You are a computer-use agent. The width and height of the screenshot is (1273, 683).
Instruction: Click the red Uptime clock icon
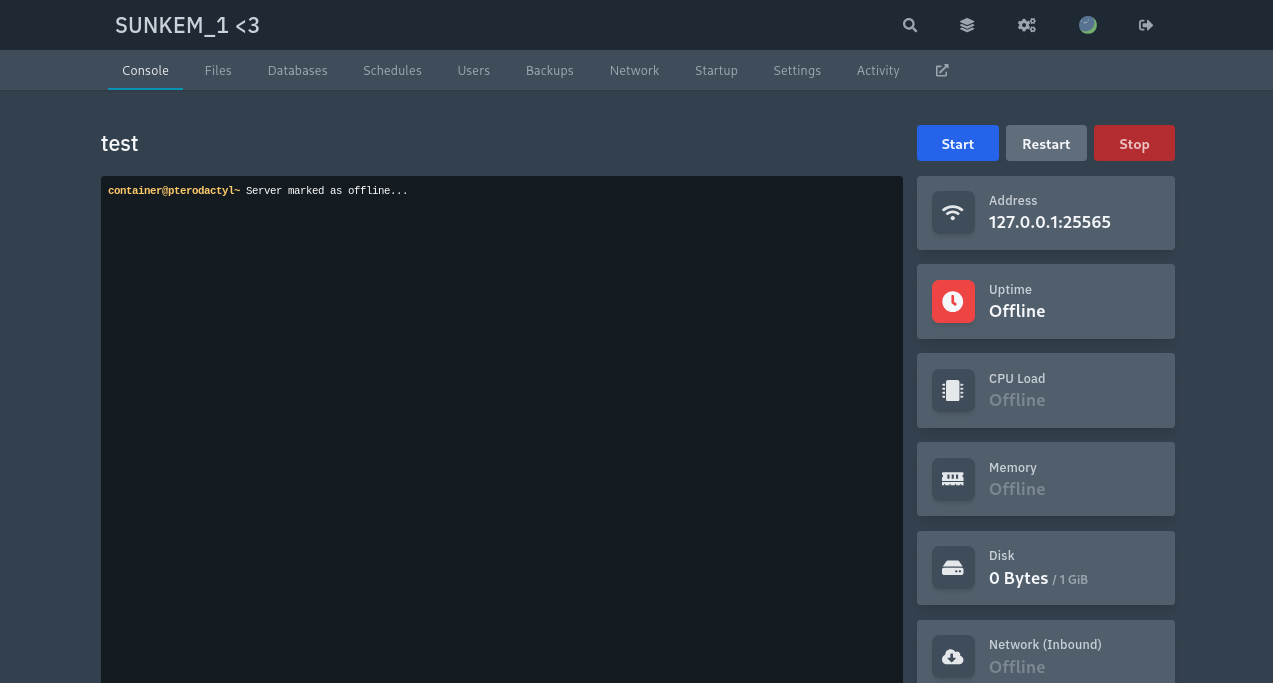point(953,301)
